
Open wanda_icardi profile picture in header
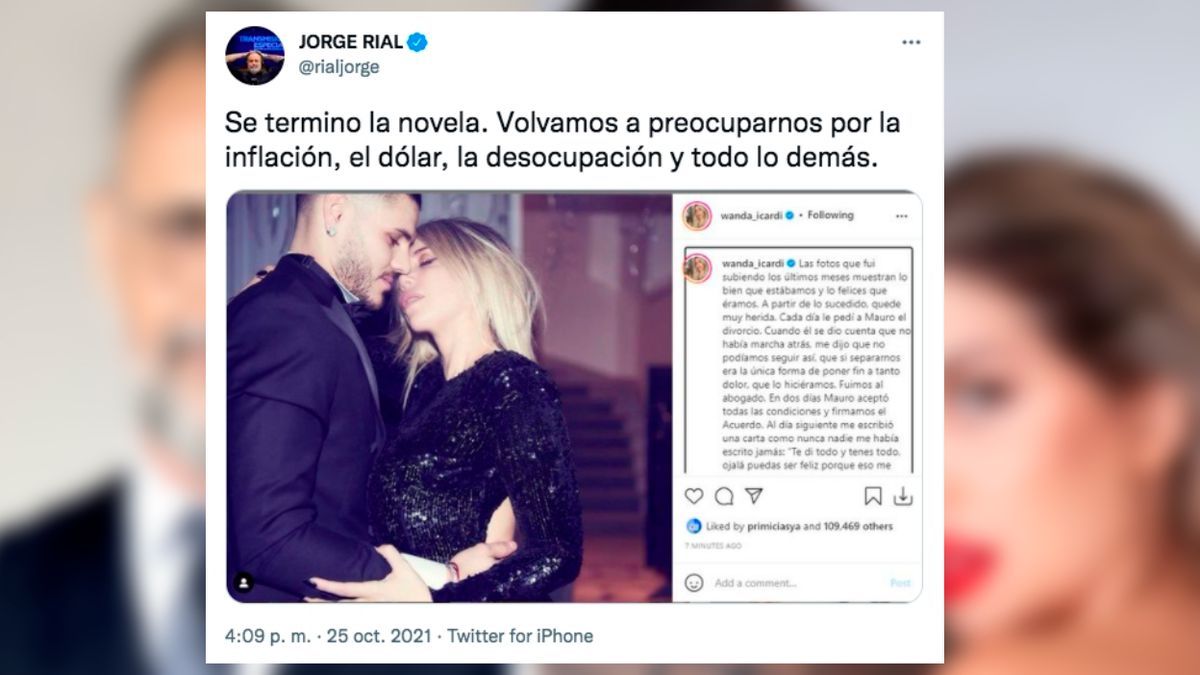click(696, 216)
